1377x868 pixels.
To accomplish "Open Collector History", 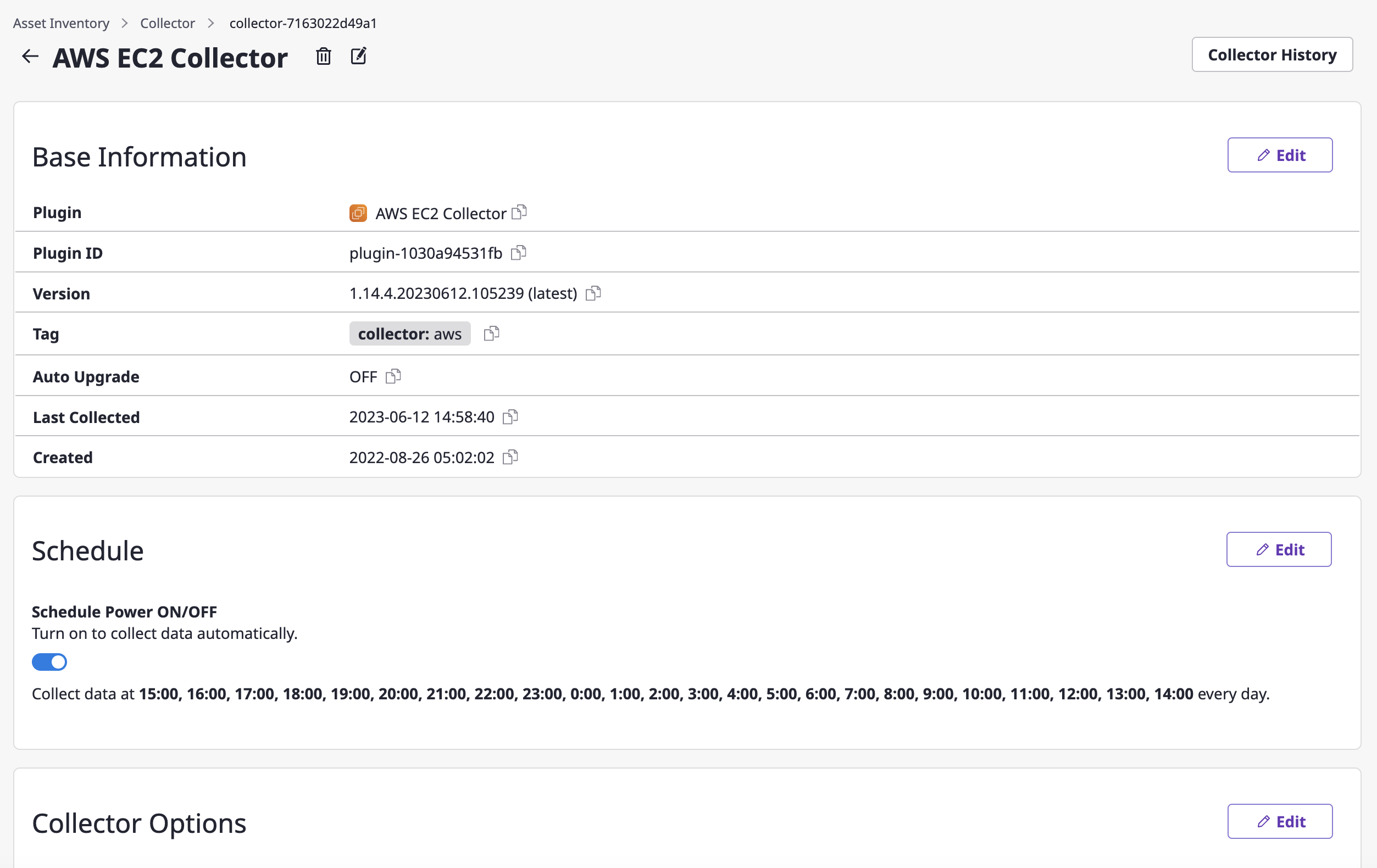I will click(x=1272, y=54).
